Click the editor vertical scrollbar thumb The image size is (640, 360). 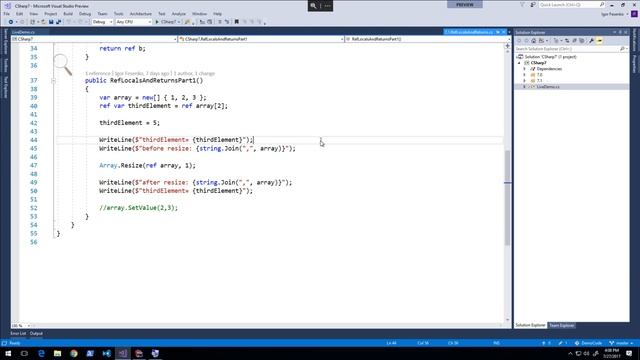coord(507,198)
